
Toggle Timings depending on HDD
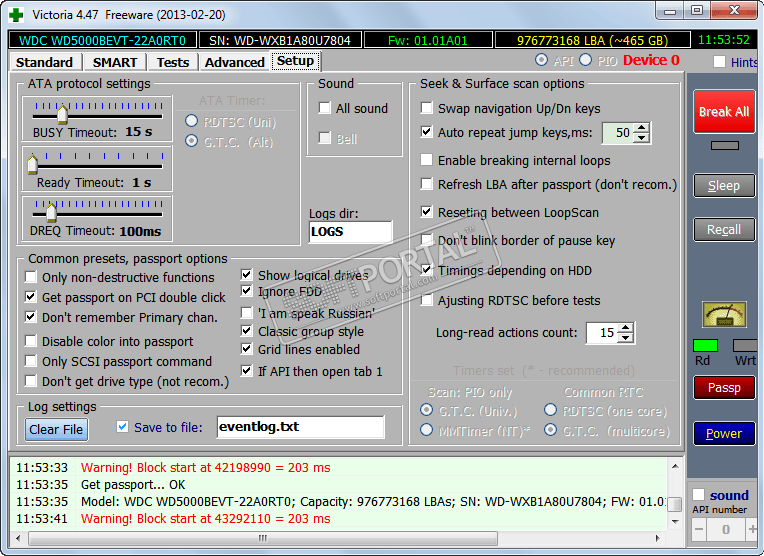(427, 269)
